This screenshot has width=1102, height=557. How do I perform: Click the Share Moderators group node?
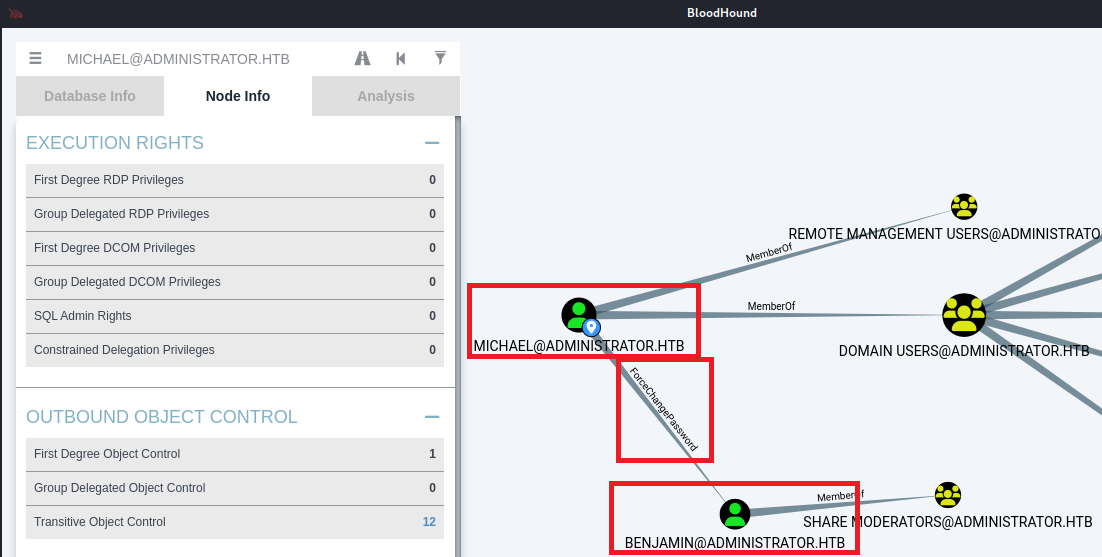click(x=947, y=494)
